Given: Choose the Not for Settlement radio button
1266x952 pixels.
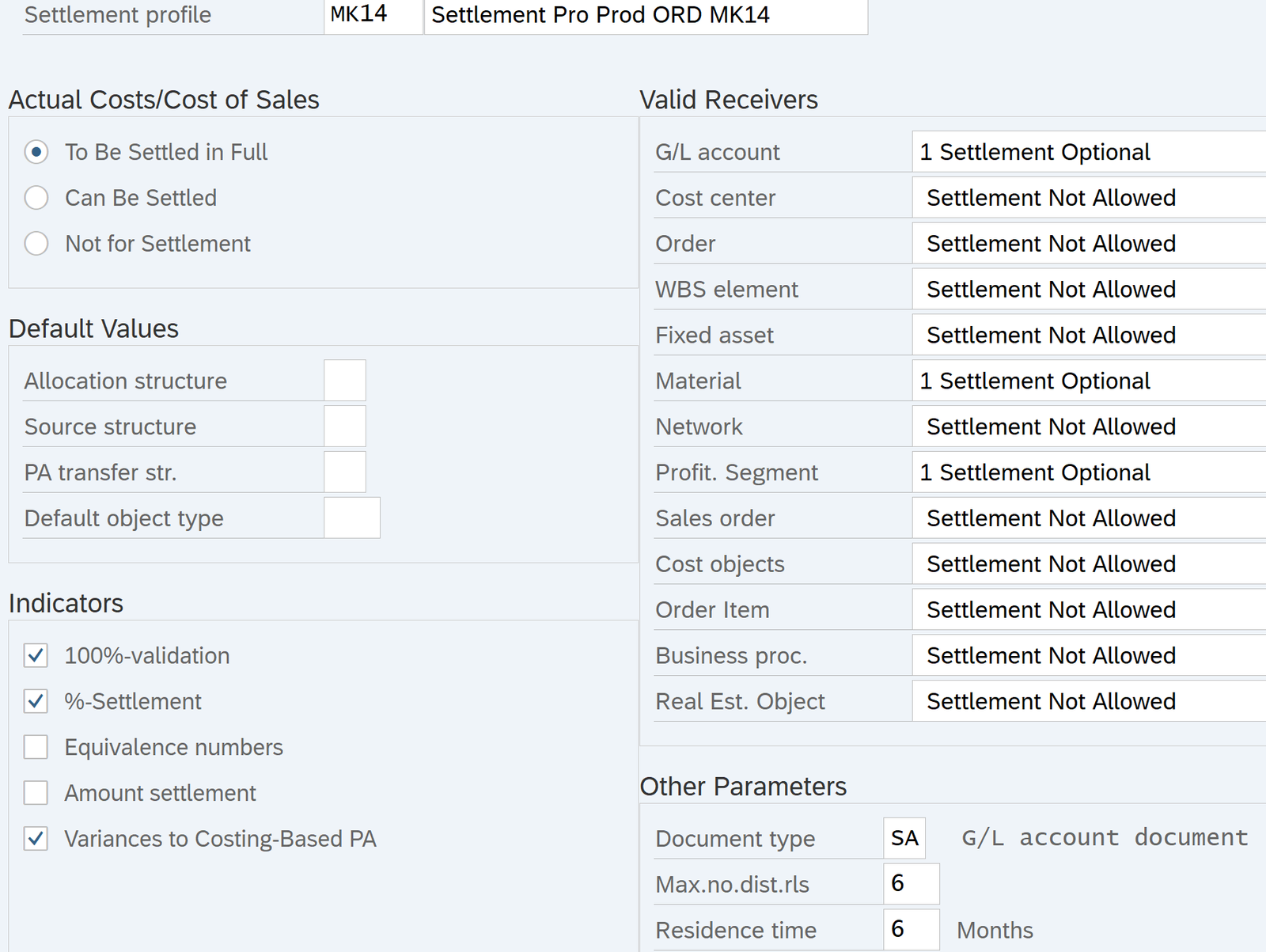Looking at the screenshot, I should [36, 244].
